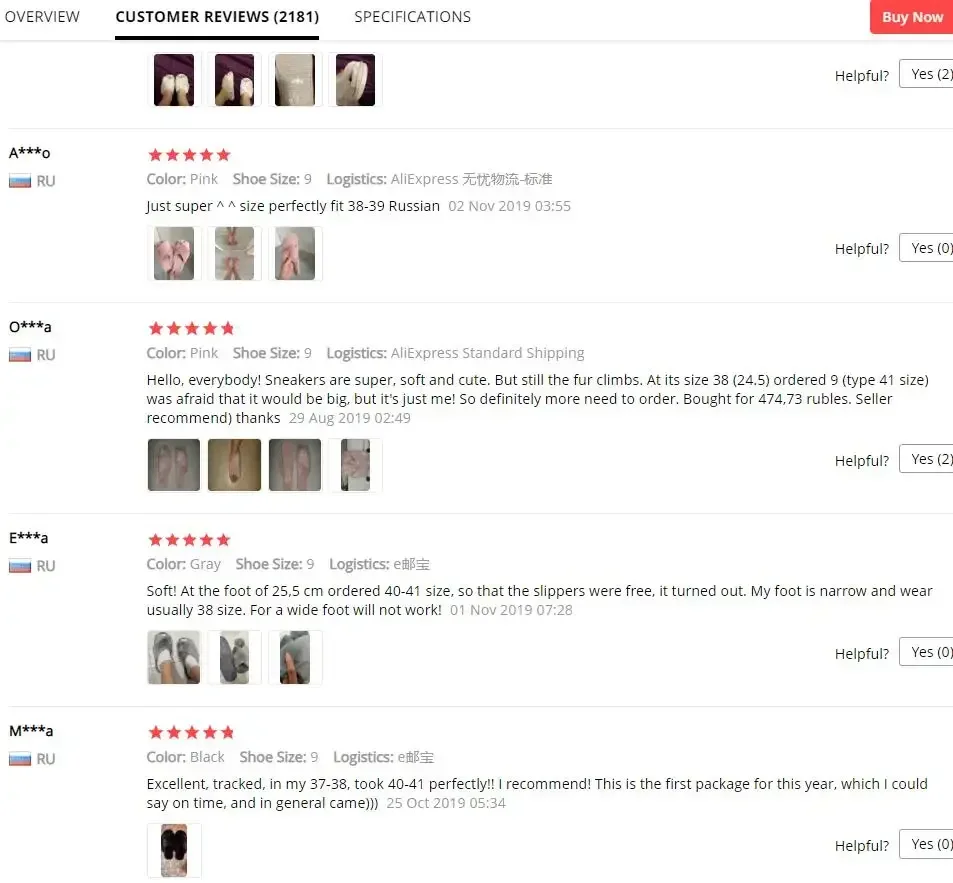Open first pink slipper photo by A***o
Image resolution: width=953 pixels, height=883 pixels.
[x=174, y=253]
